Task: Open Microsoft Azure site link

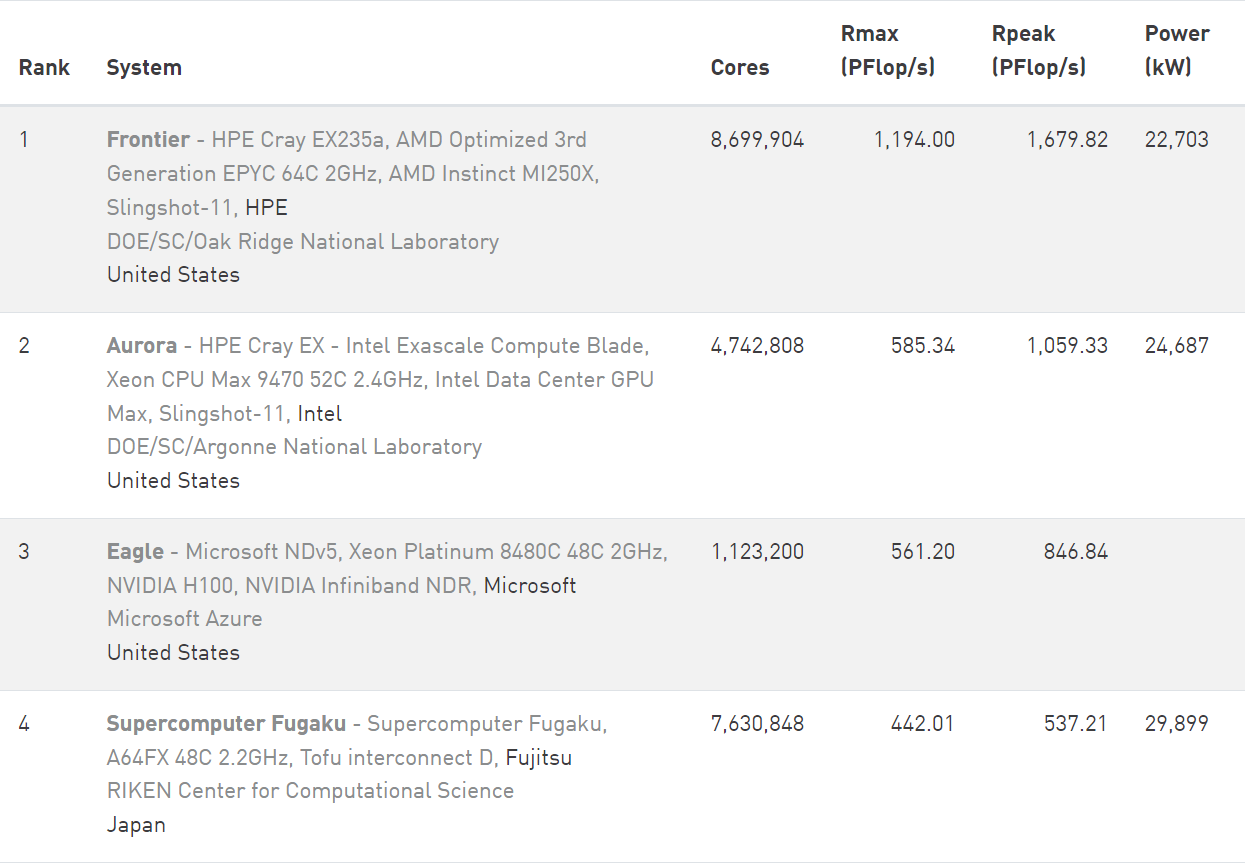Action: click(185, 618)
